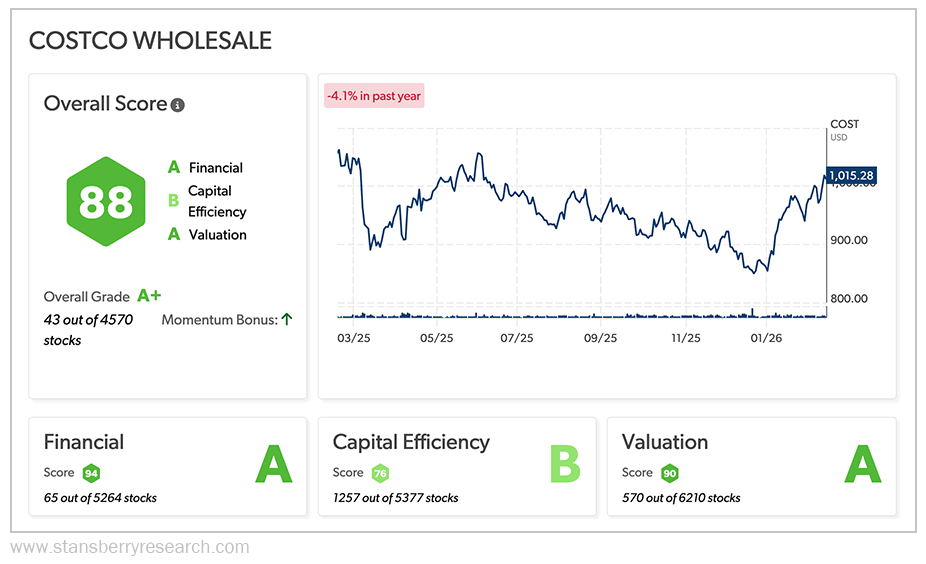Click the green 88 score hexagon

coord(105,201)
